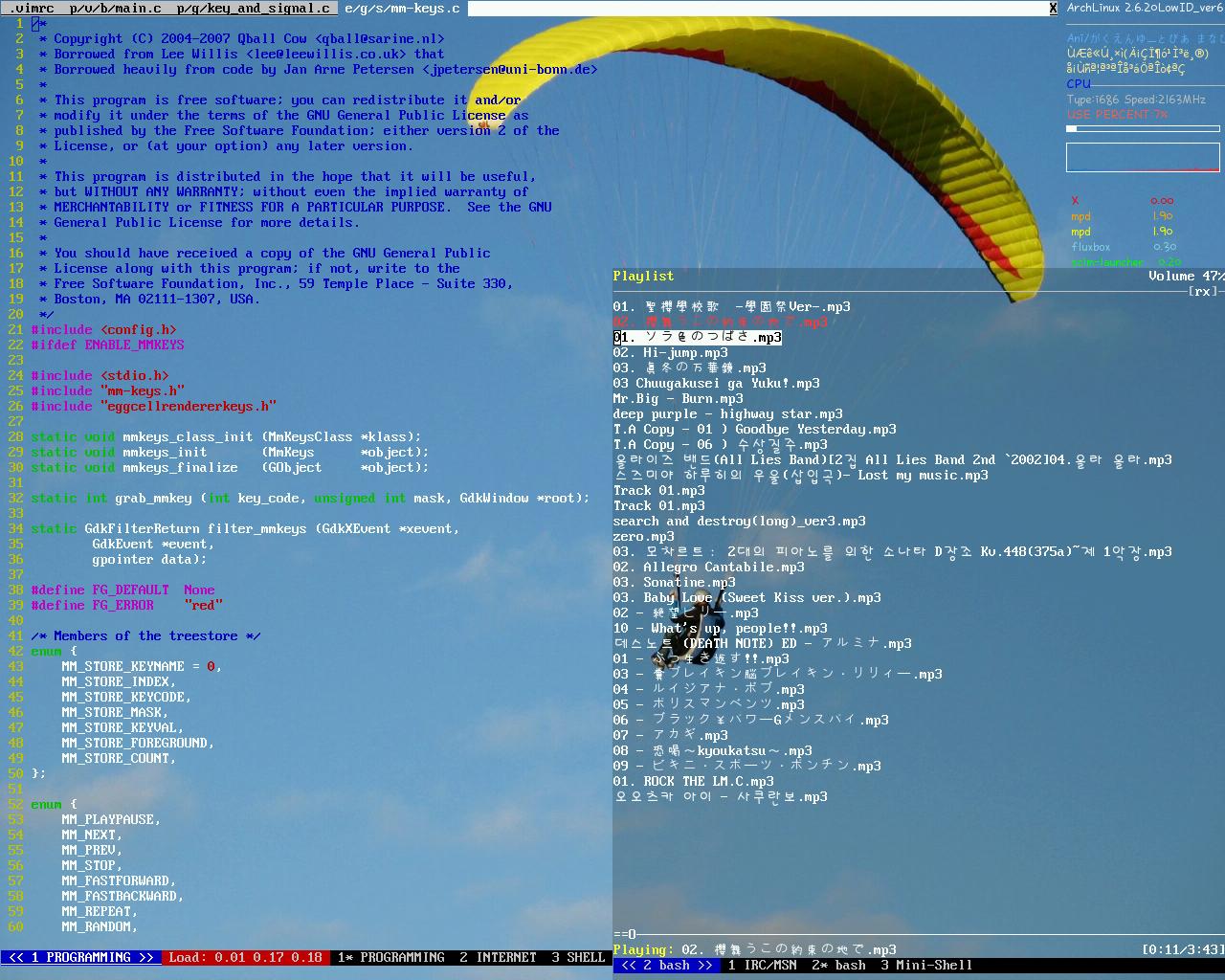This screenshot has height=980, width=1225.
Task: Click the CPU history graph box
Action: coord(1143,157)
